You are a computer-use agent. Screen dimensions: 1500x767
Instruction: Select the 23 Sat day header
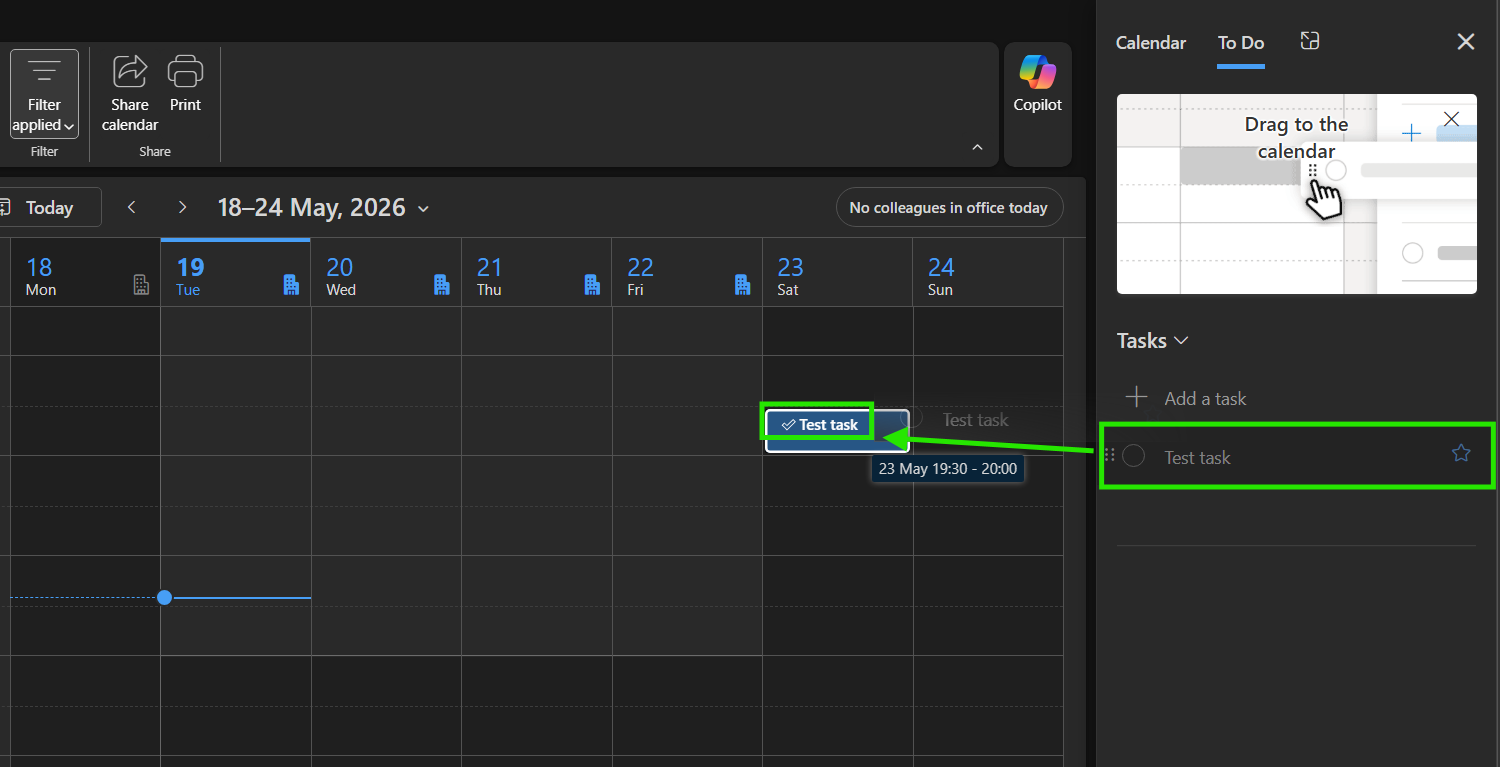tap(838, 273)
